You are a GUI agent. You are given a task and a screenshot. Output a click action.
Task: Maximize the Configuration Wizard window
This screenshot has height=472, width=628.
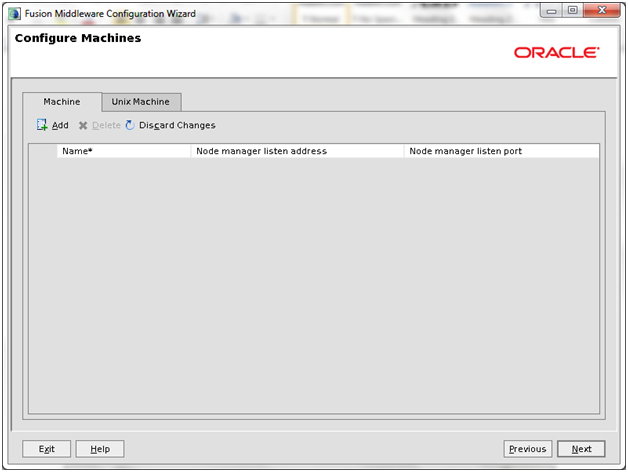pos(573,11)
